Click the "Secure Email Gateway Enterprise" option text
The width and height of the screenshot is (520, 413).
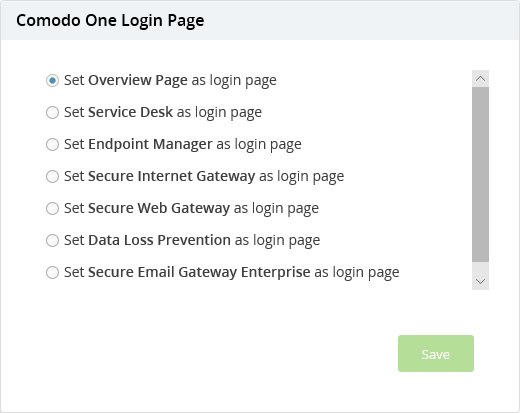[199, 272]
